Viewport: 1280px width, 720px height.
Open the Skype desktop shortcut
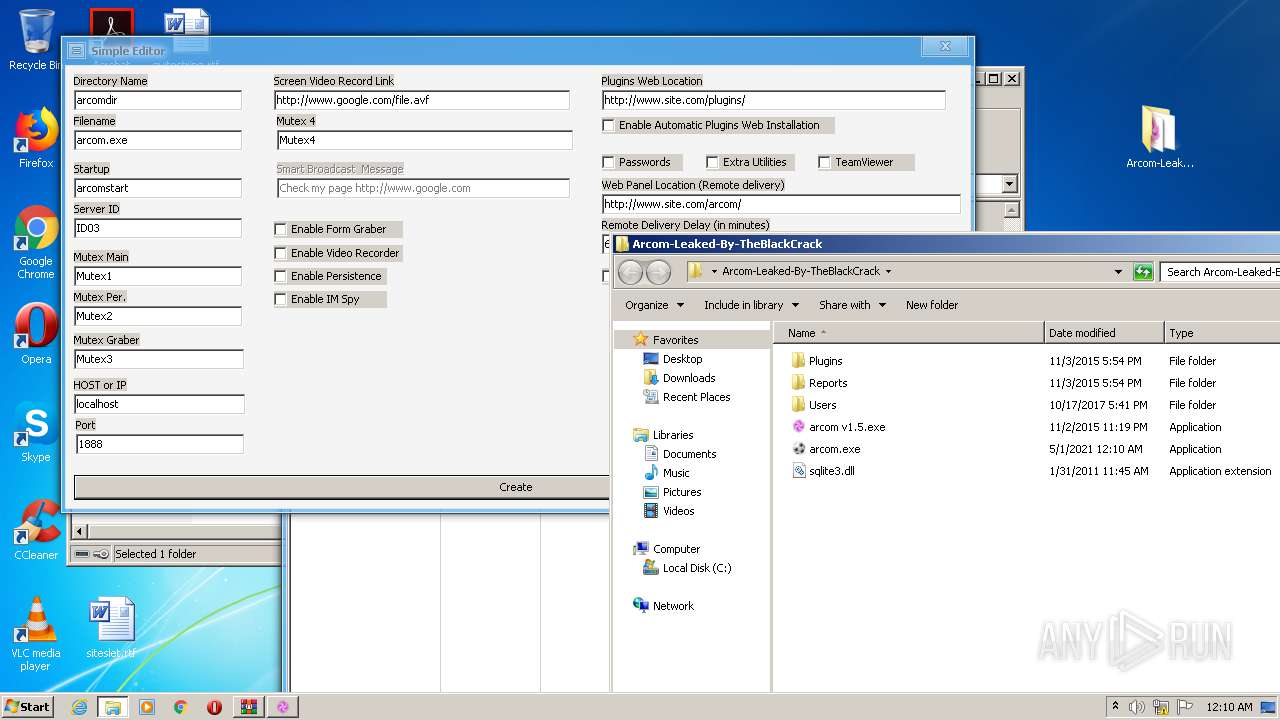coord(36,432)
